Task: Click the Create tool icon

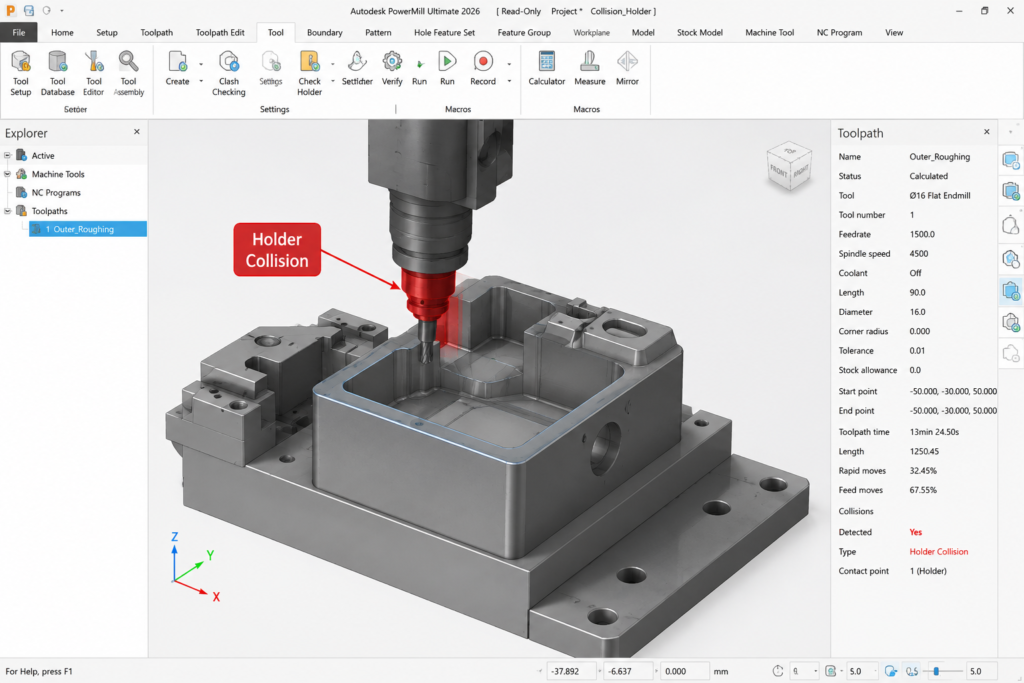Action: pos(177,62)
